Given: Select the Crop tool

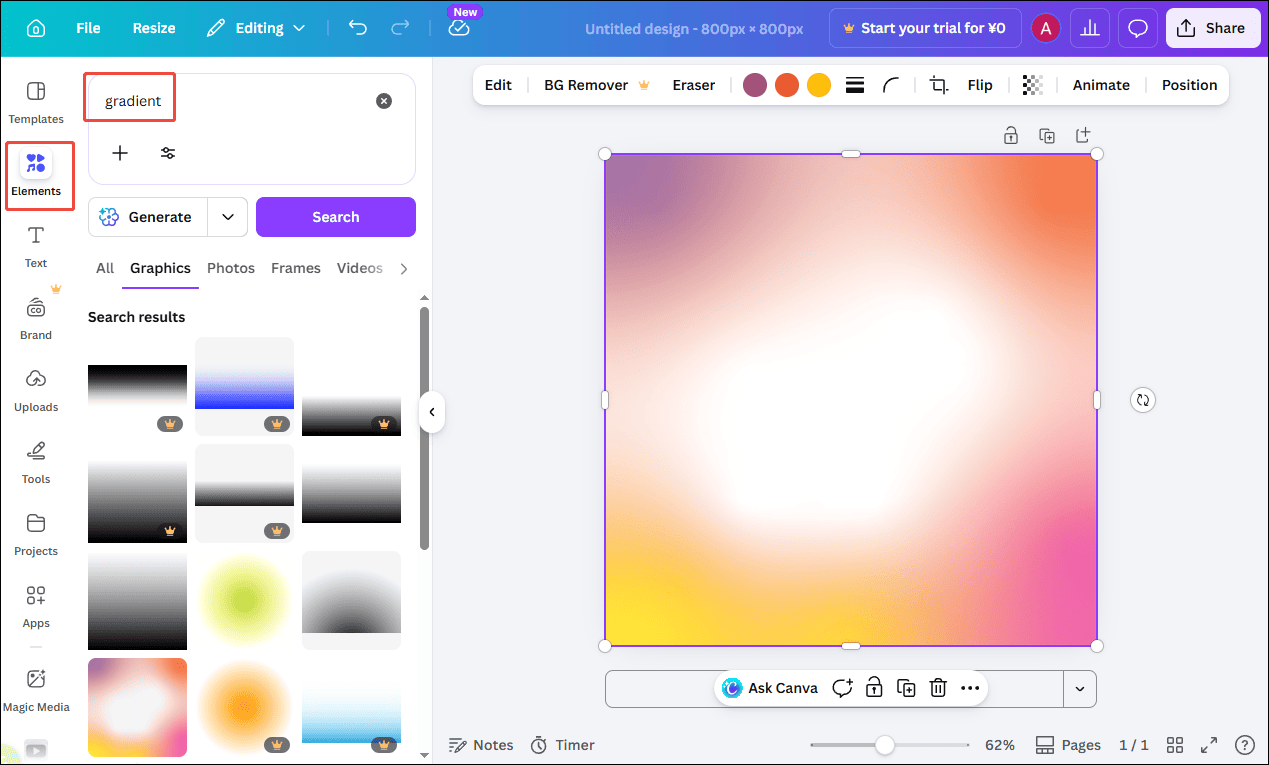Looking at the screenshot, I should point(937,85).
